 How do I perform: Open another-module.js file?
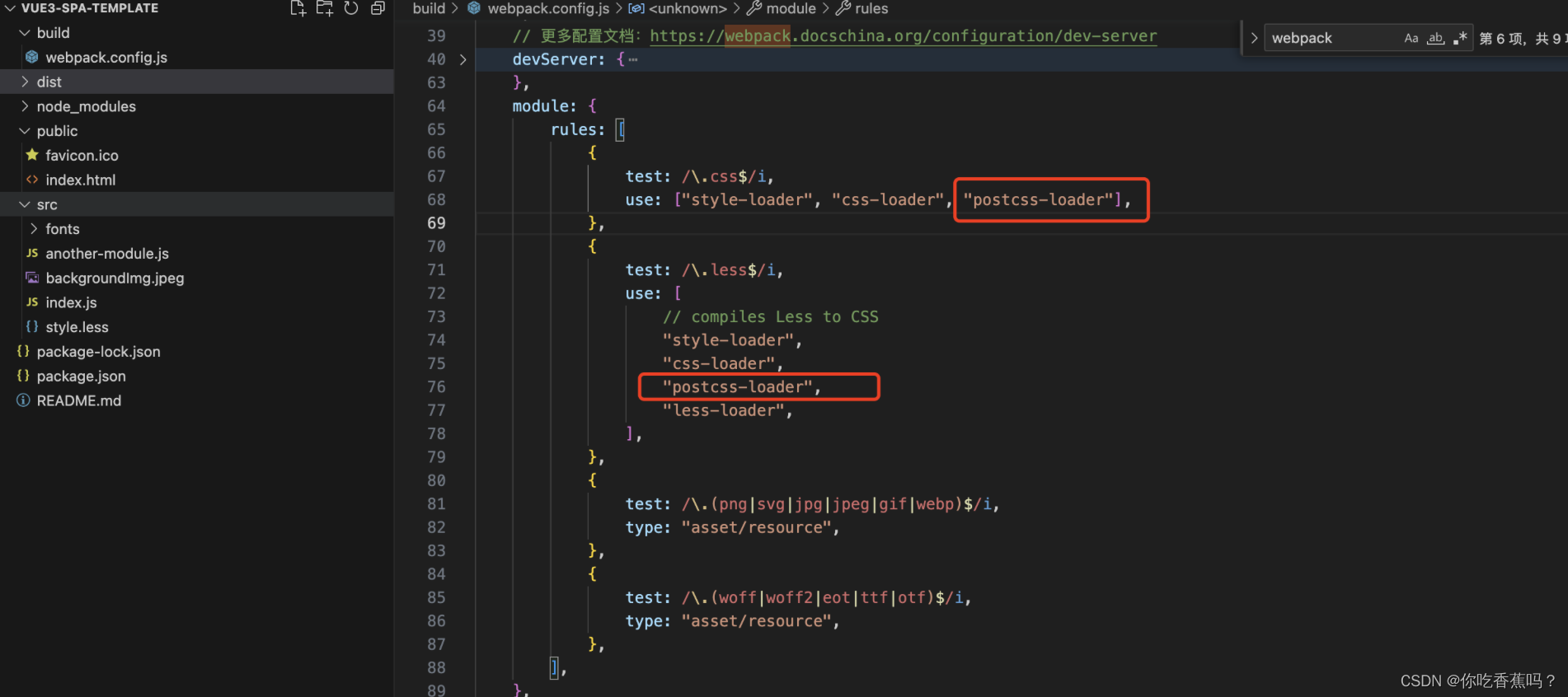click(107, 254)
